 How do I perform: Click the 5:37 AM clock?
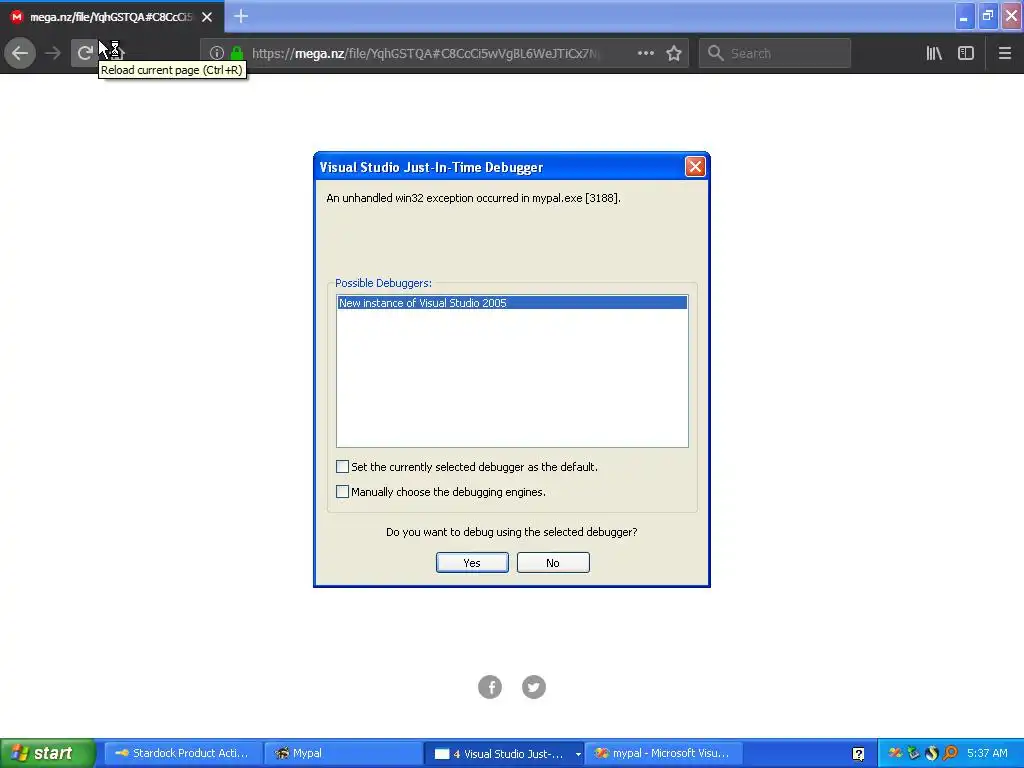click(987, 753)
